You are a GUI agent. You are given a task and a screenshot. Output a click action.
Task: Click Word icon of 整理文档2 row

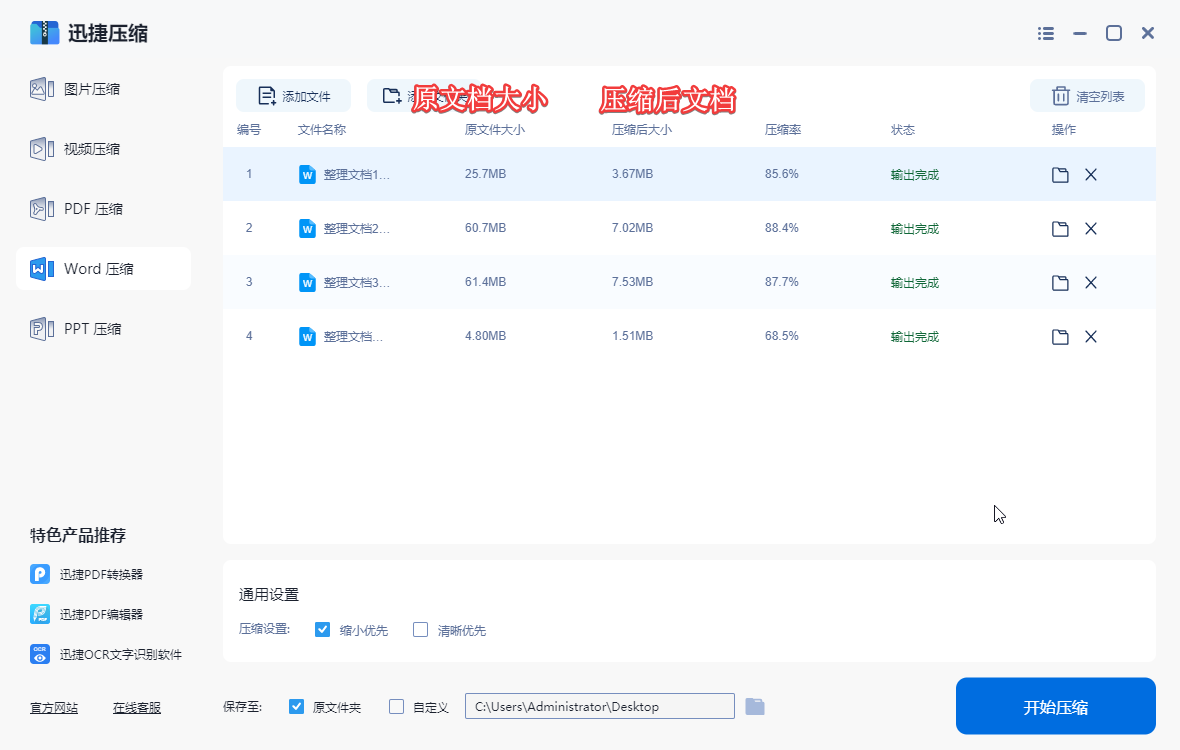[307, 229]
